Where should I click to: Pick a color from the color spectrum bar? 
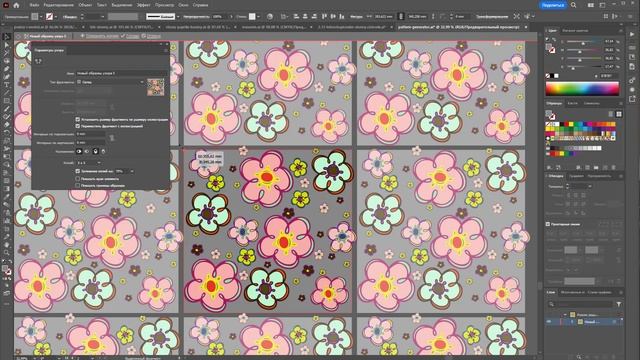click(582, 89)
